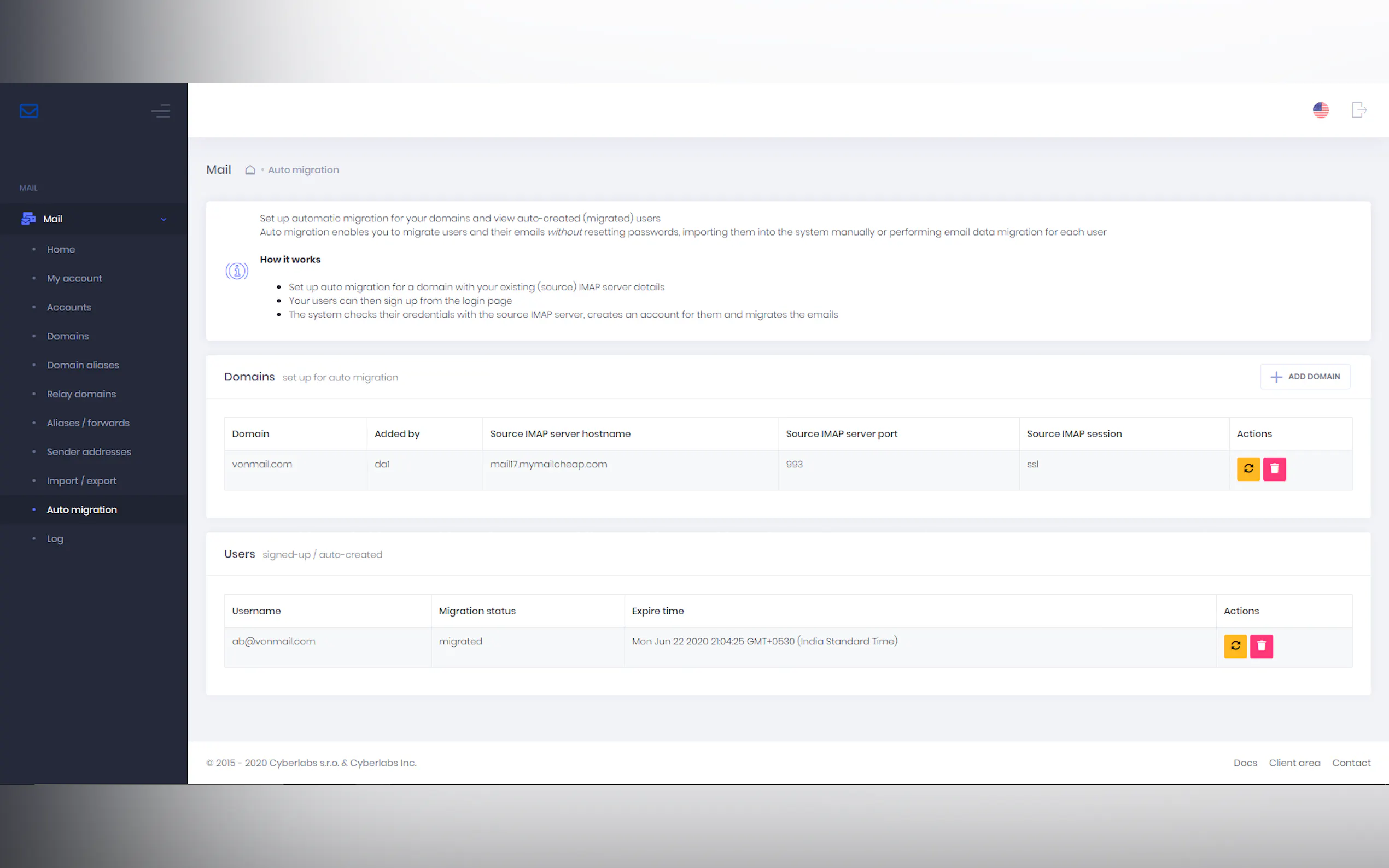1389x868 pixels.
Task: Collapse the Mail sidebar section chevron
Action: click(164, 219)
